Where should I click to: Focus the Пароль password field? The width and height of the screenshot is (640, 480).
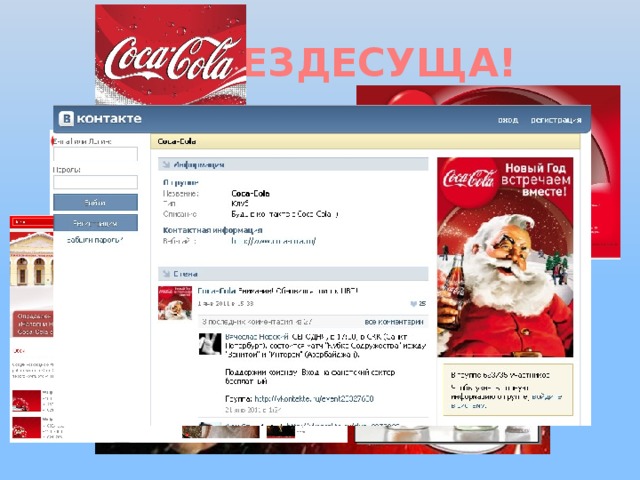pos(96,182)
